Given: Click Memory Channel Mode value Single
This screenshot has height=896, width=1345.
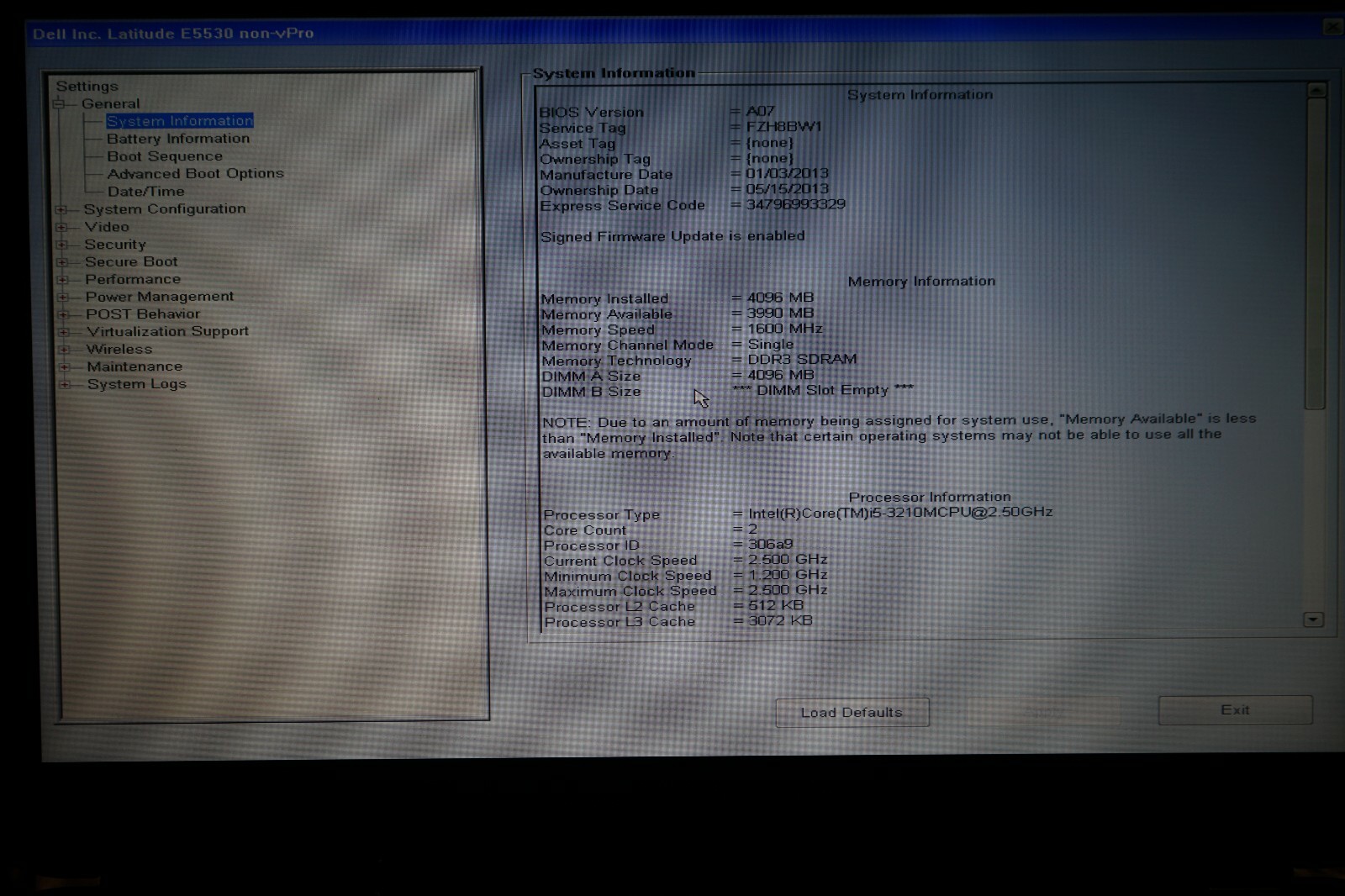Looking at the screenshot, I should pos(771,345).
